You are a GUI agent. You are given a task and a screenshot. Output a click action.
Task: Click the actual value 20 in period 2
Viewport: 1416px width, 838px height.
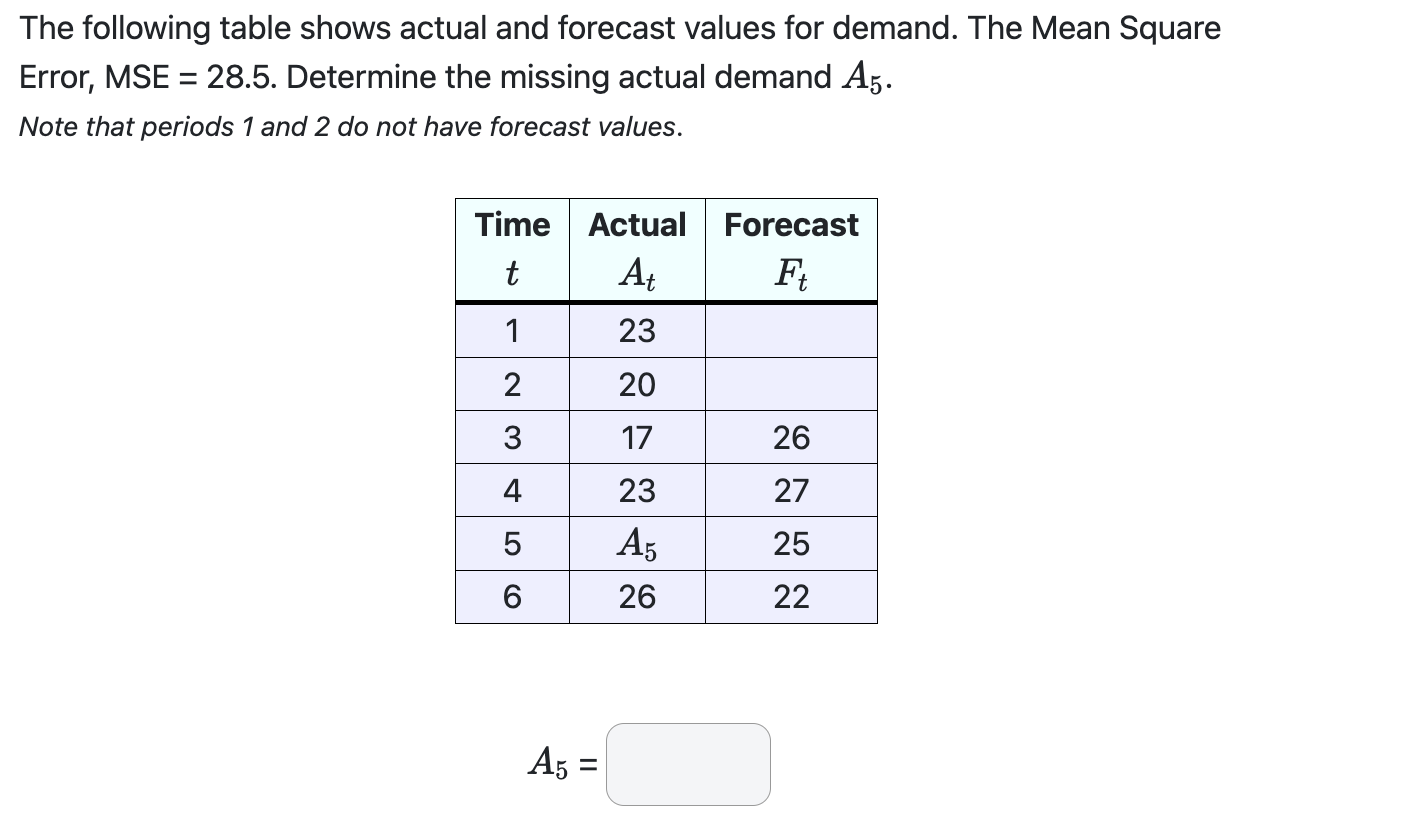point(637,384)
